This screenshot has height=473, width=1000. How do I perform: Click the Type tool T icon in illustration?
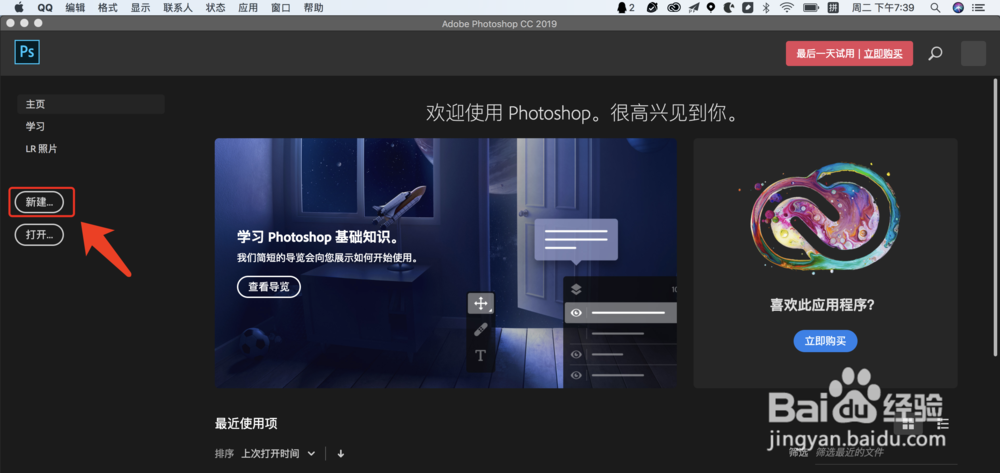pyautogui.click(x=480, y=355)
